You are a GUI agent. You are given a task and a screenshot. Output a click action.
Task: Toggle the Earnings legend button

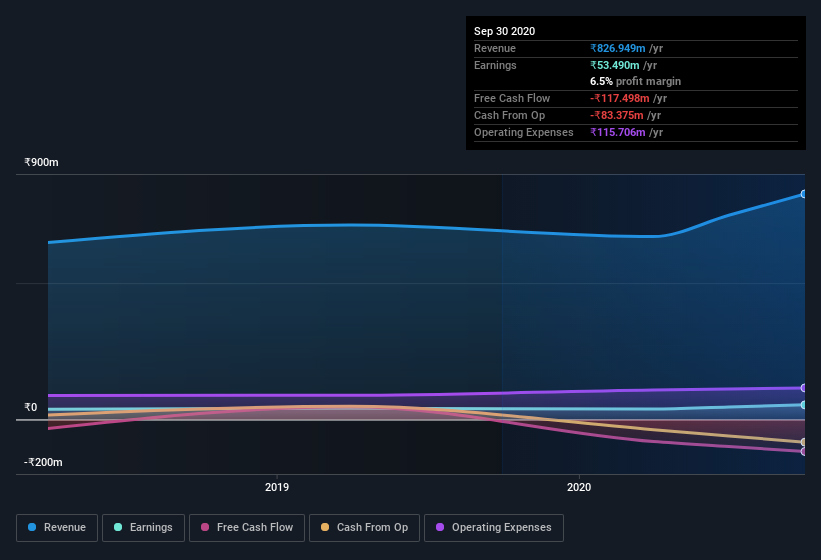pos(143,528)
